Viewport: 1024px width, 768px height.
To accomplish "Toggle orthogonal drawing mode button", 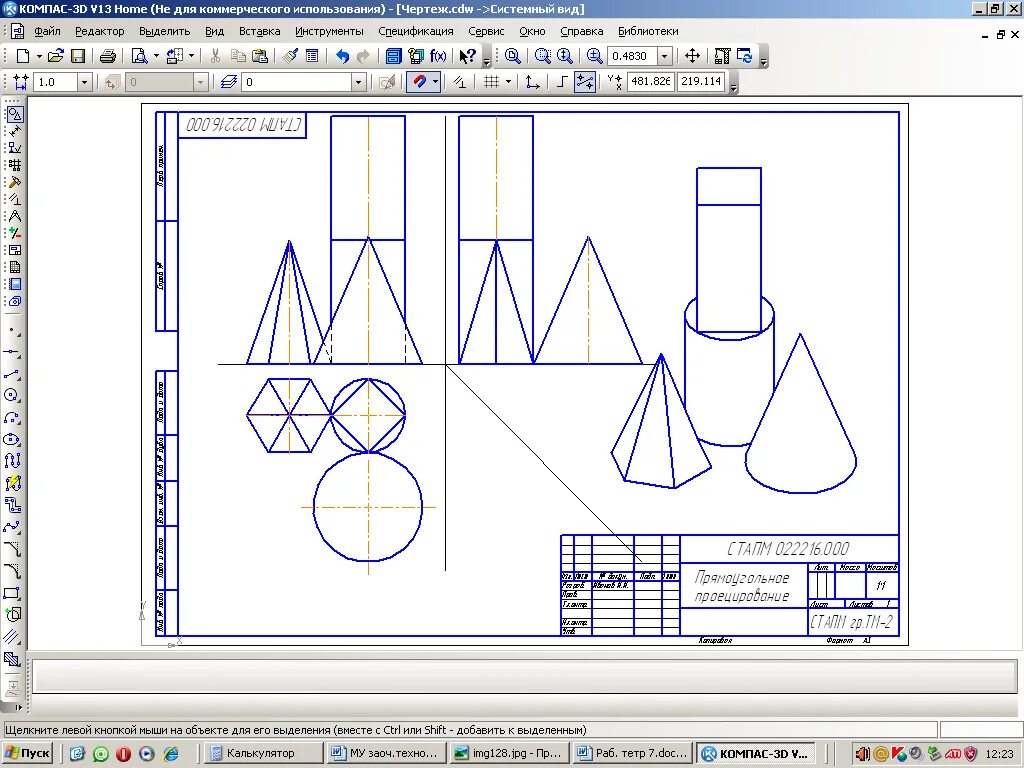I will click(x=562, y=82).
